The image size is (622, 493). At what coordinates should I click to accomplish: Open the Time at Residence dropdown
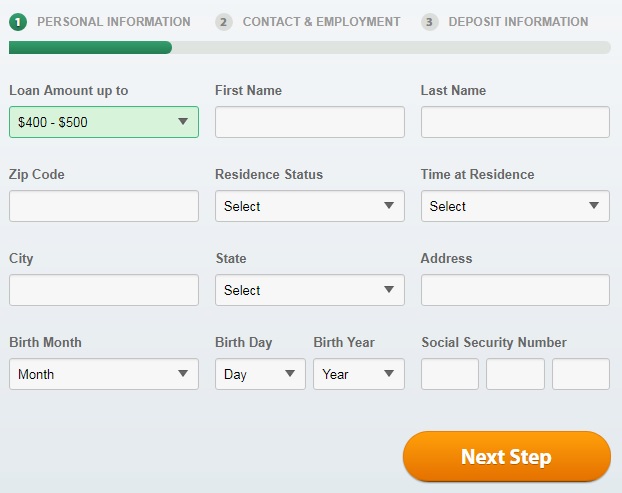pyautogui.click(x=515, y=206)
